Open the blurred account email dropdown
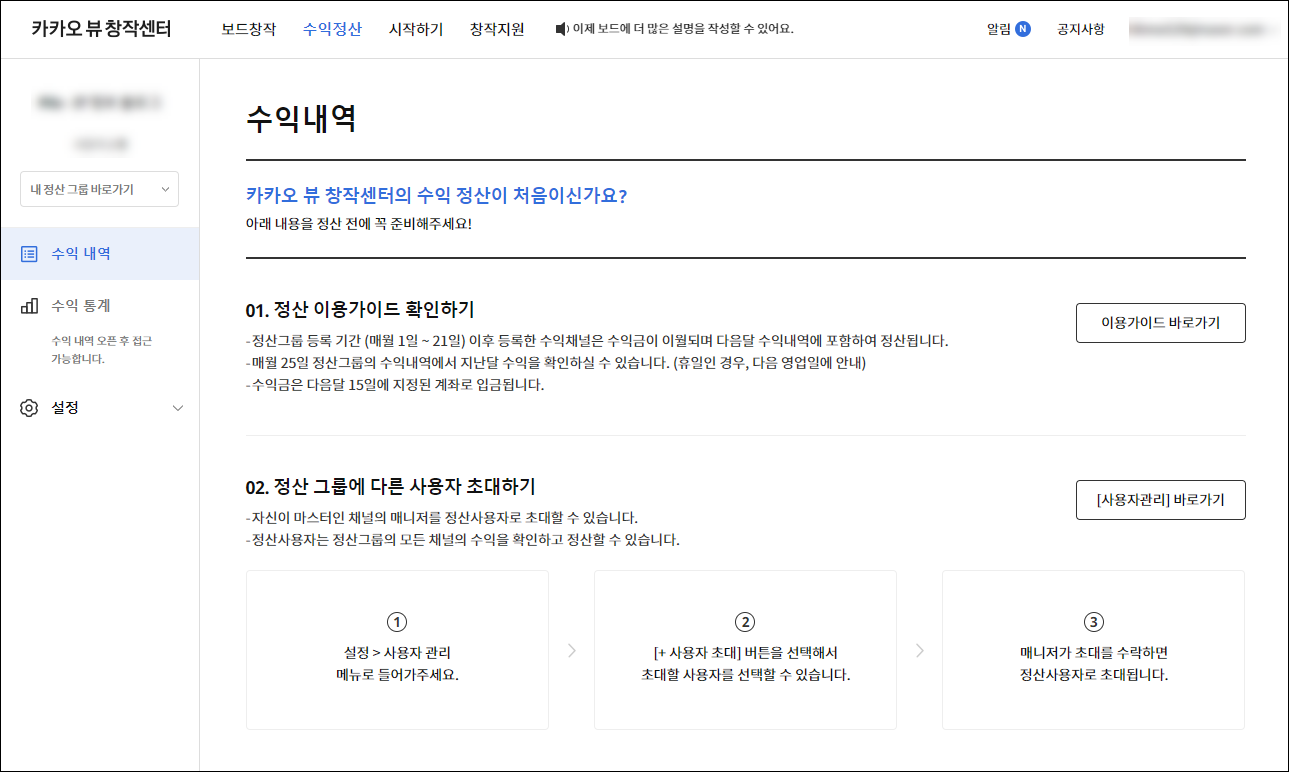Image resolution: width=1289 pixels, height=772 pixels. pos(1203,30)
